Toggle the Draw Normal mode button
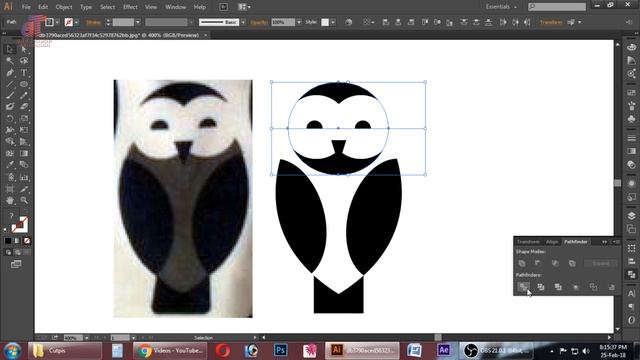 click(8, 253)
